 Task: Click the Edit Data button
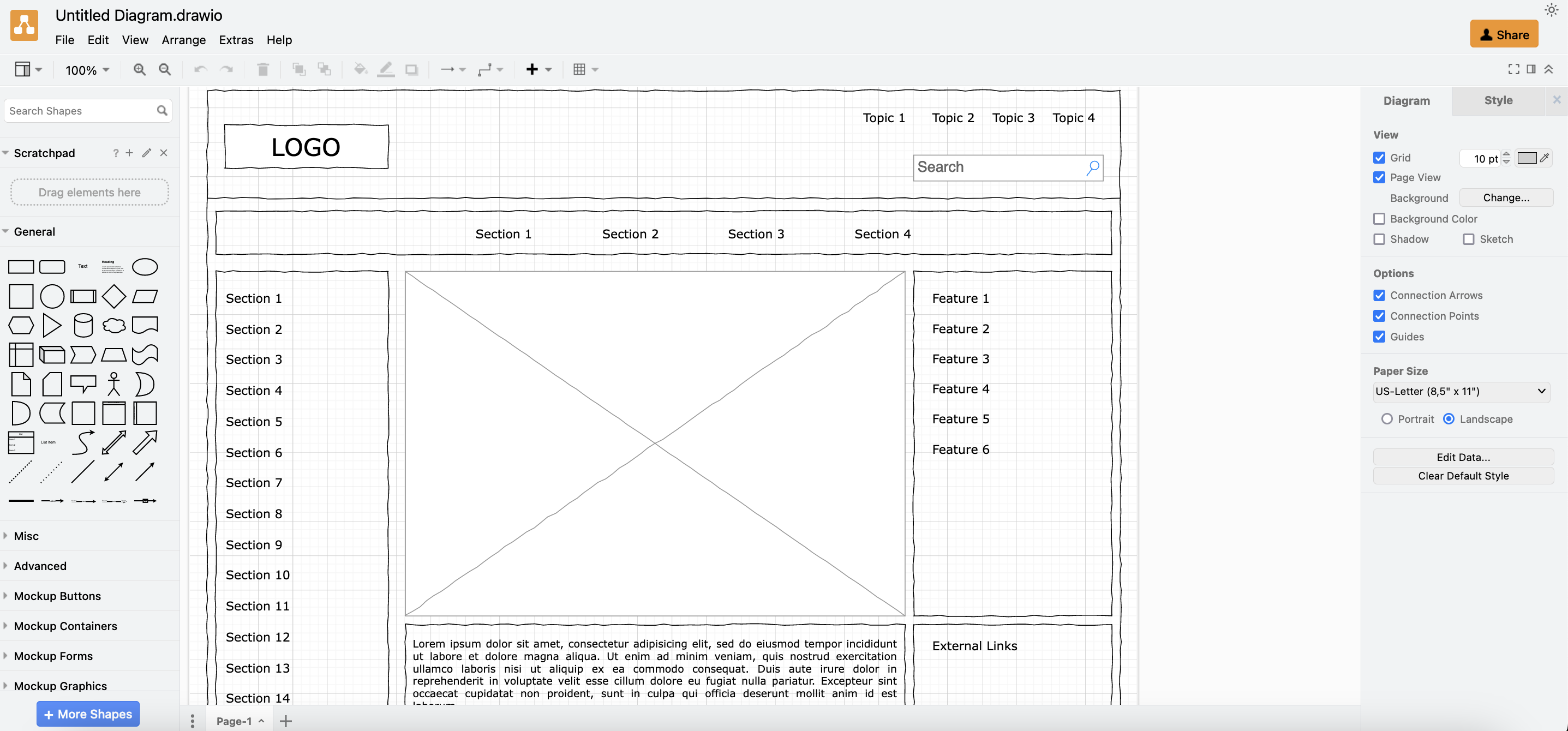1463,456
